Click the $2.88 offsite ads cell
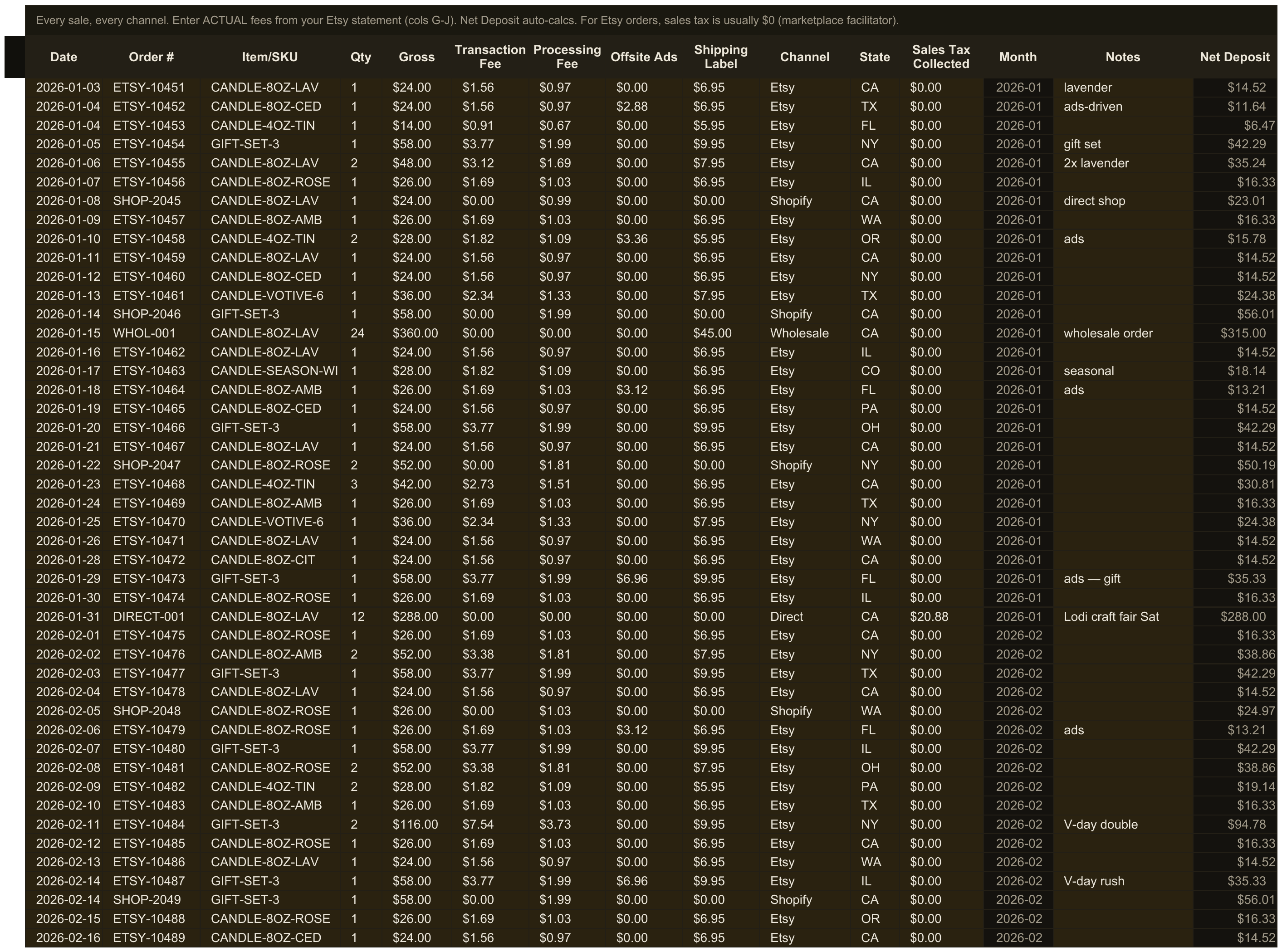The height and width of the screenshot is (952, 1282). click(x=644, y=107)
